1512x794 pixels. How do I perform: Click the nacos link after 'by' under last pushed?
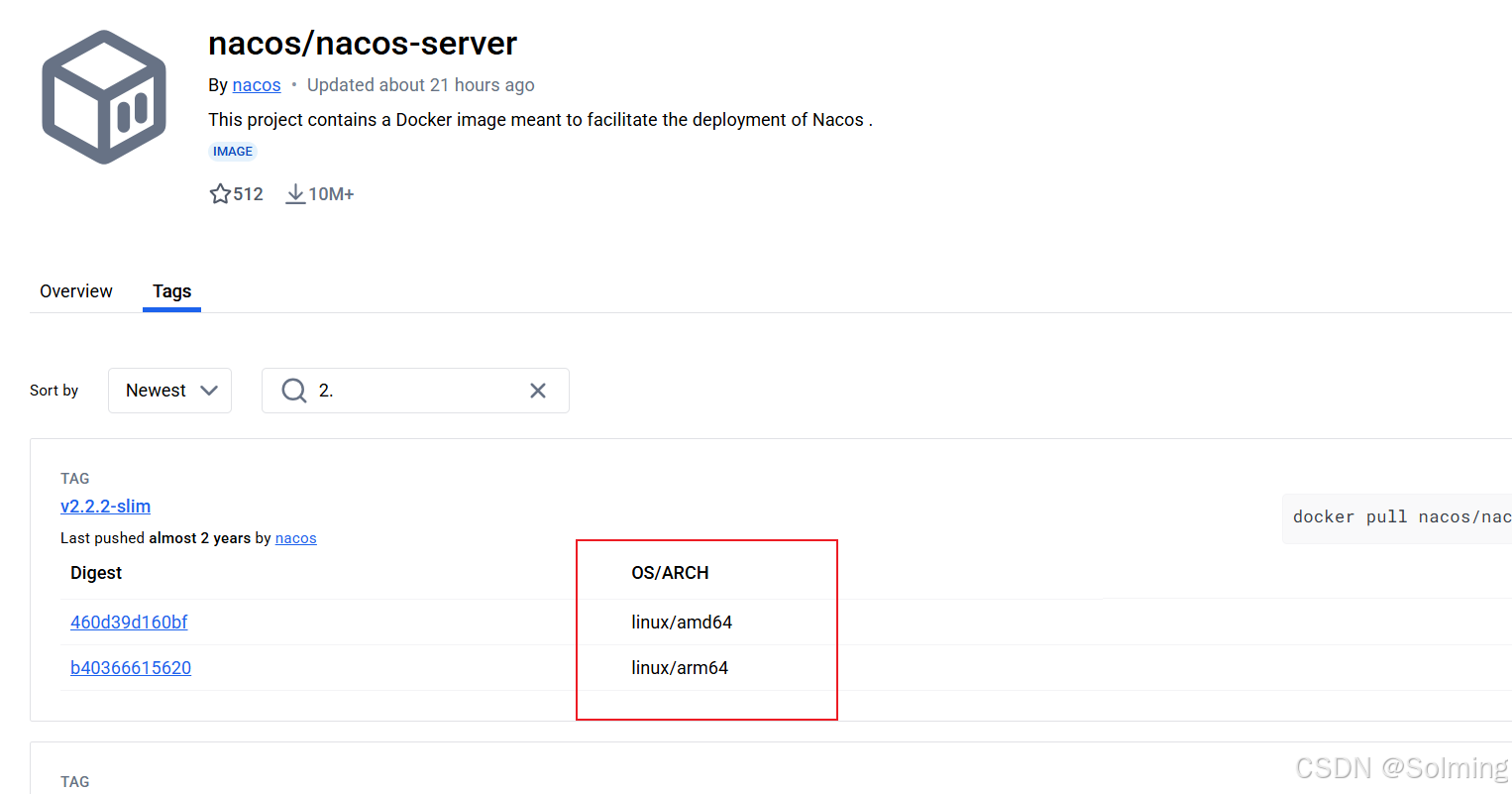(295, 537)
